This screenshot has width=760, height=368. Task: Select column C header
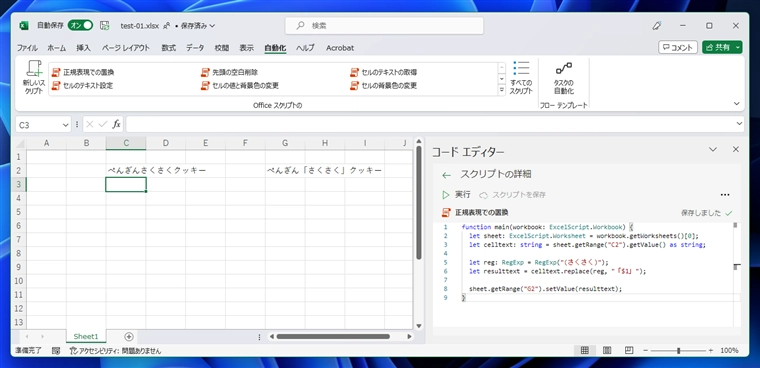pyautogui.click(x=126, y=143)
